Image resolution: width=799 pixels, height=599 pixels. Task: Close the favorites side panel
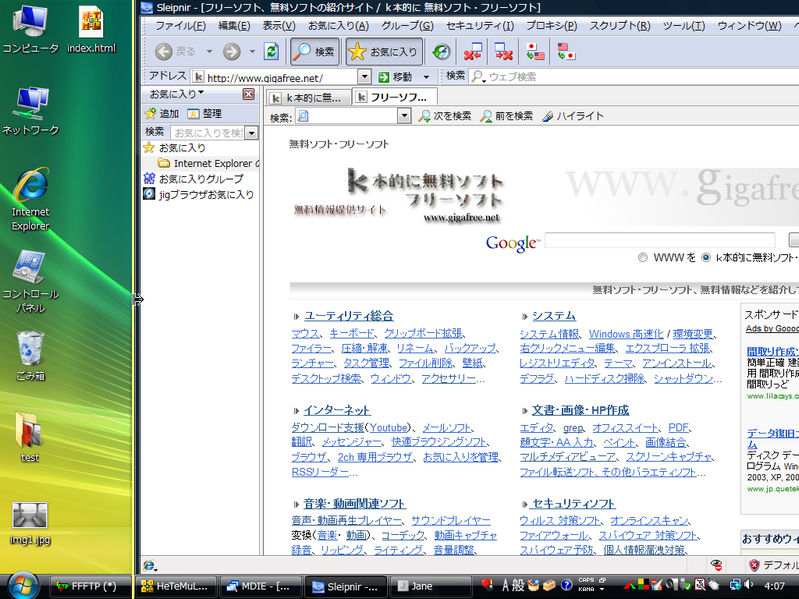point(248,94)
